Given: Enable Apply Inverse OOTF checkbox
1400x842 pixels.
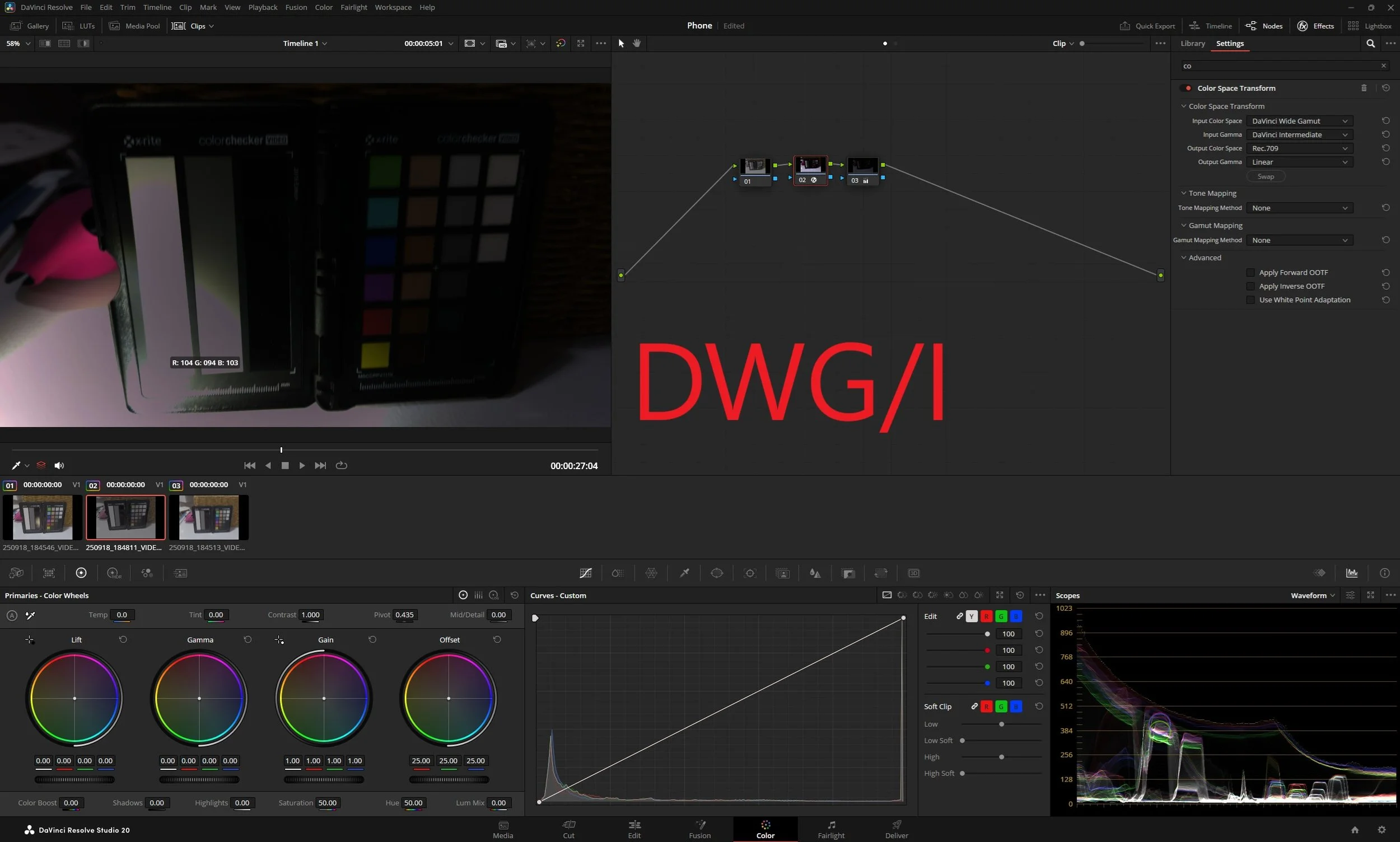Looking at the screenshot, I should (x=1250, y=286).
